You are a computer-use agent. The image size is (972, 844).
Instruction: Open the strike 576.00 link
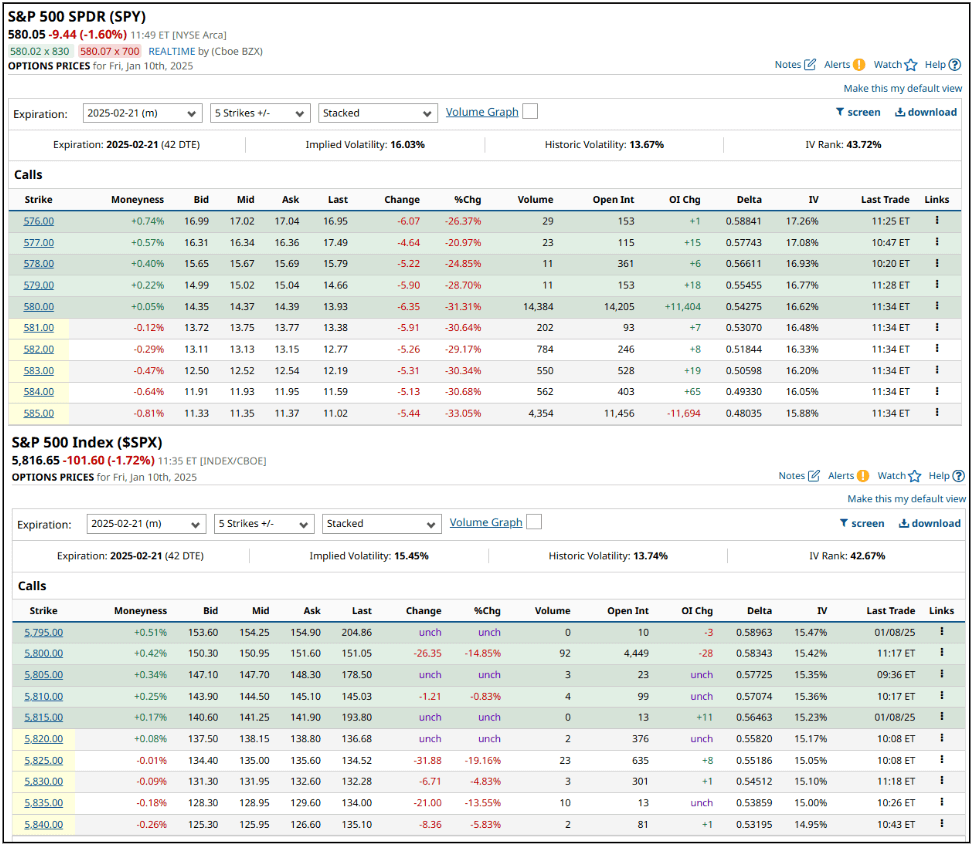click(38, 221)
